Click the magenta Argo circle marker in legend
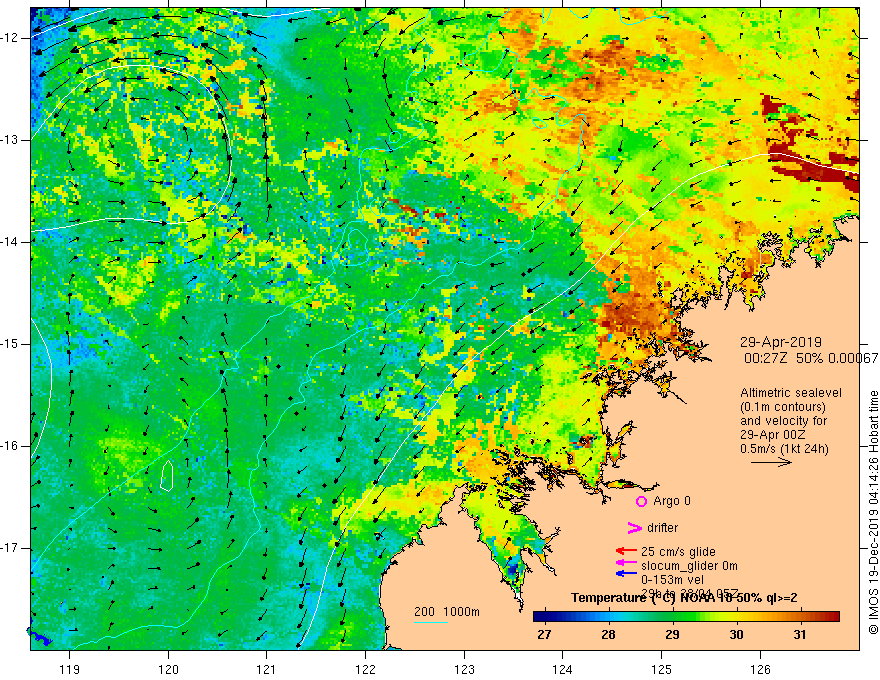This screenshot has height=680, width=880. click(641, 502)
